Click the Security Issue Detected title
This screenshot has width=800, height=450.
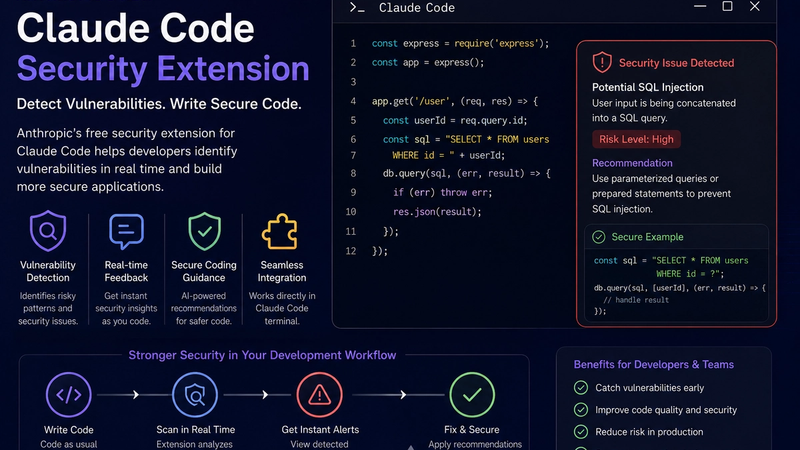[677, 63]
